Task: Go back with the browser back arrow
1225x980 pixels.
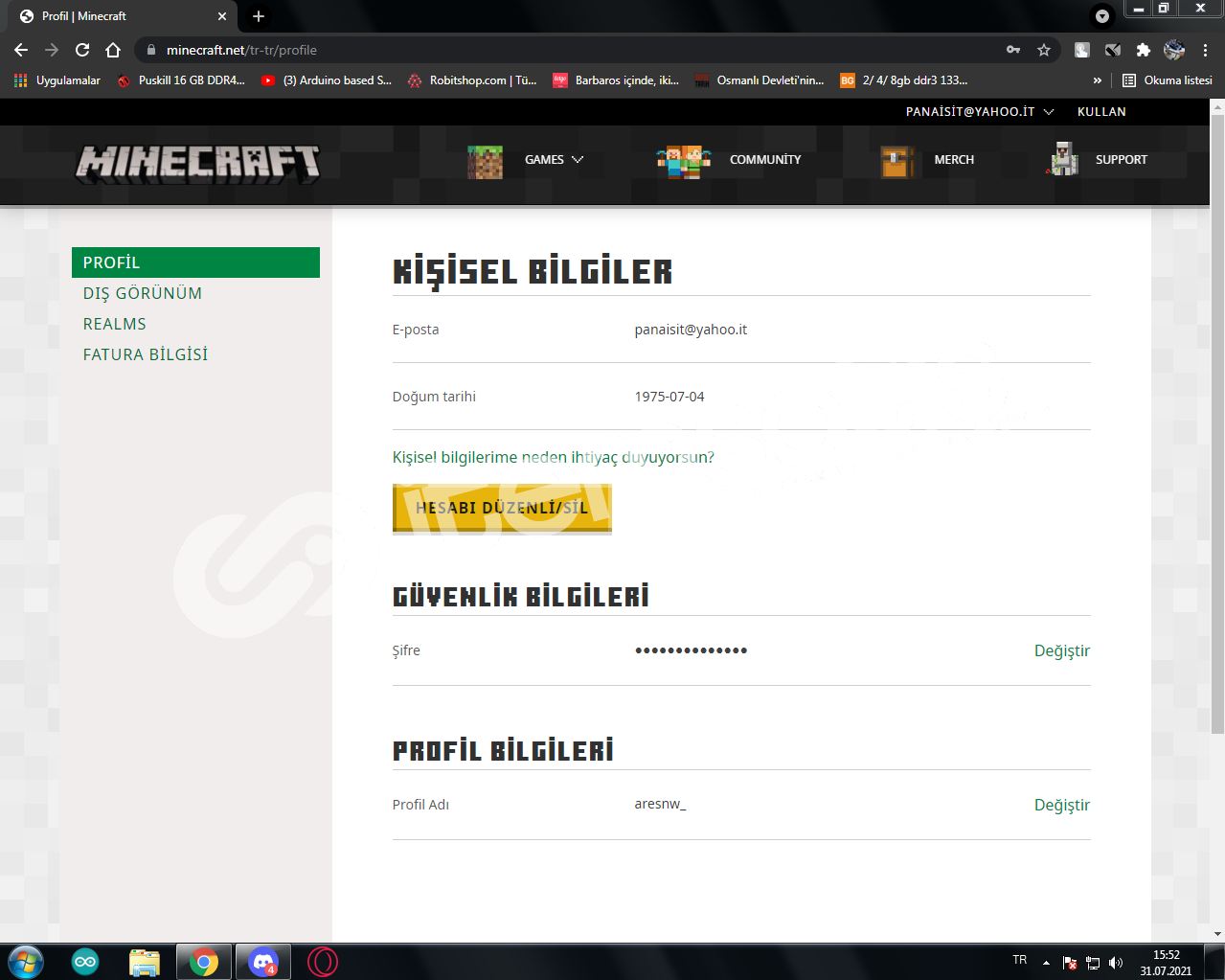Action: [21, 50]
